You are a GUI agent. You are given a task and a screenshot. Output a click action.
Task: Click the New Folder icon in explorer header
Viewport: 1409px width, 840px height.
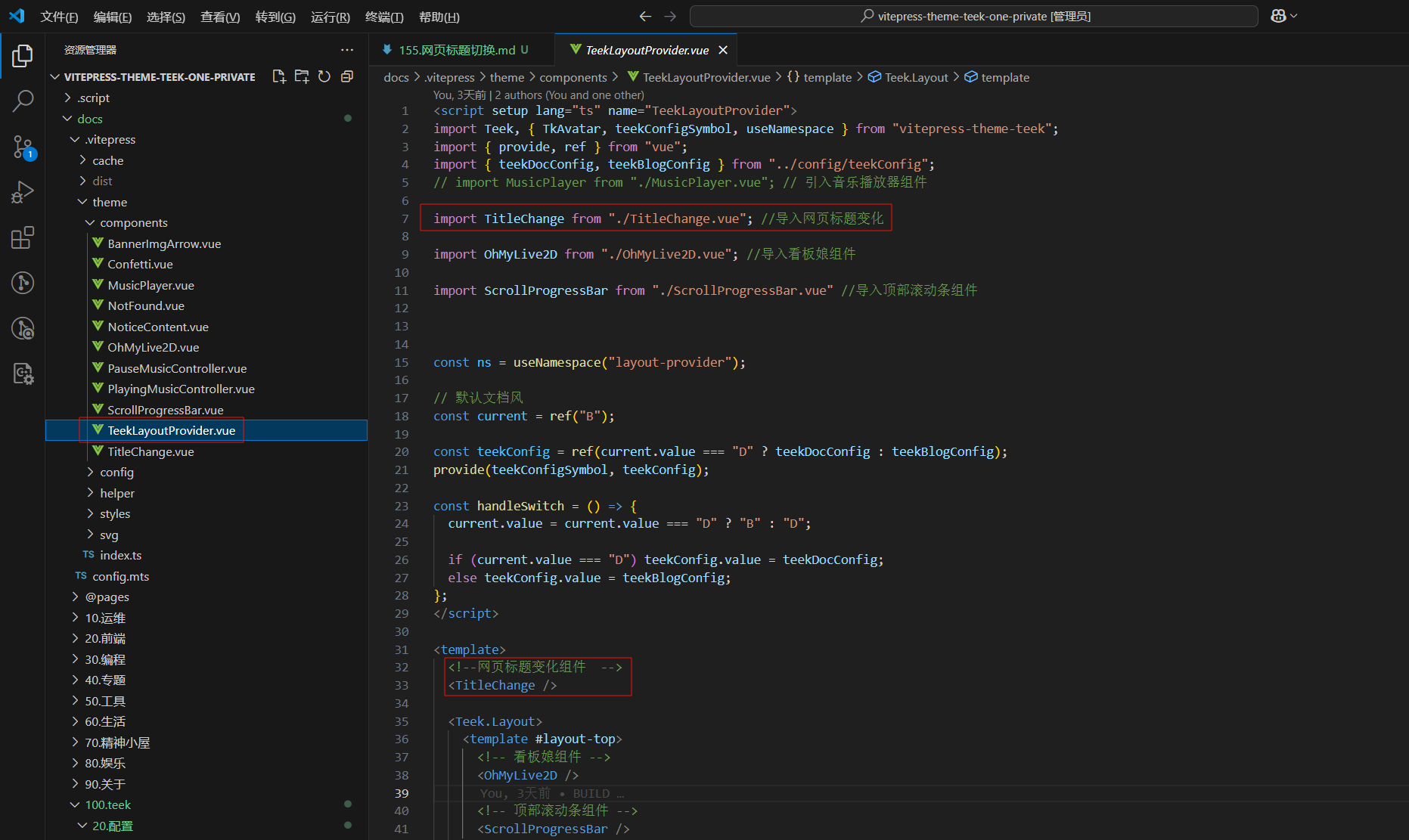point(302,76)
